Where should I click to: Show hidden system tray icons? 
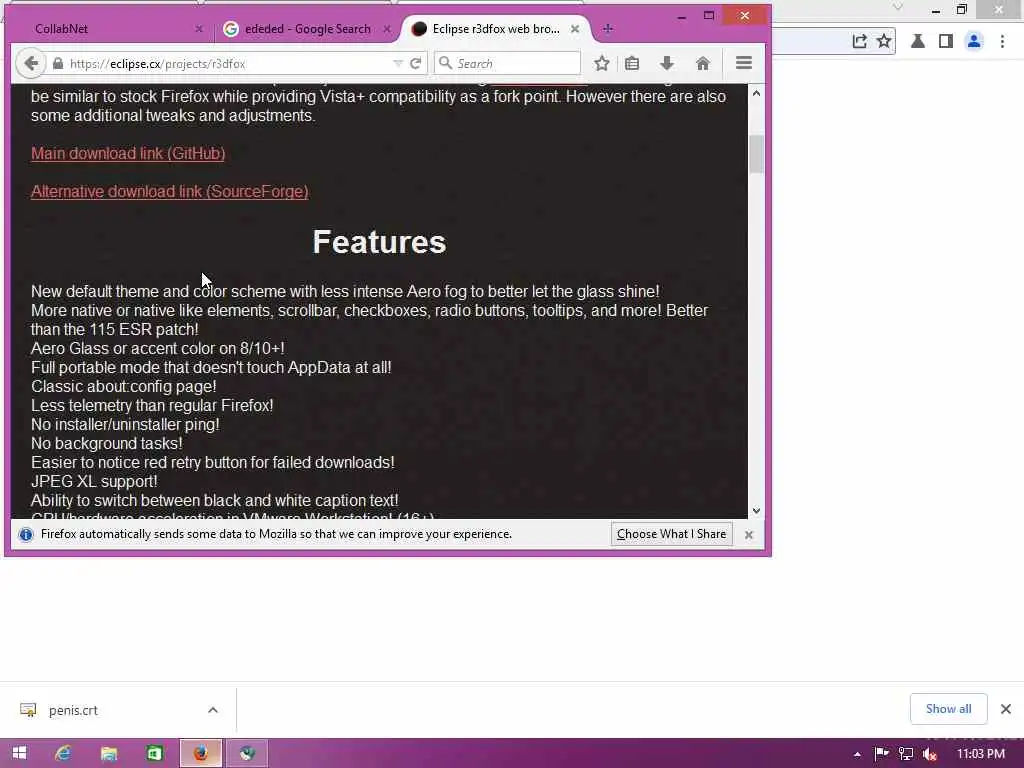pos(857,754)
